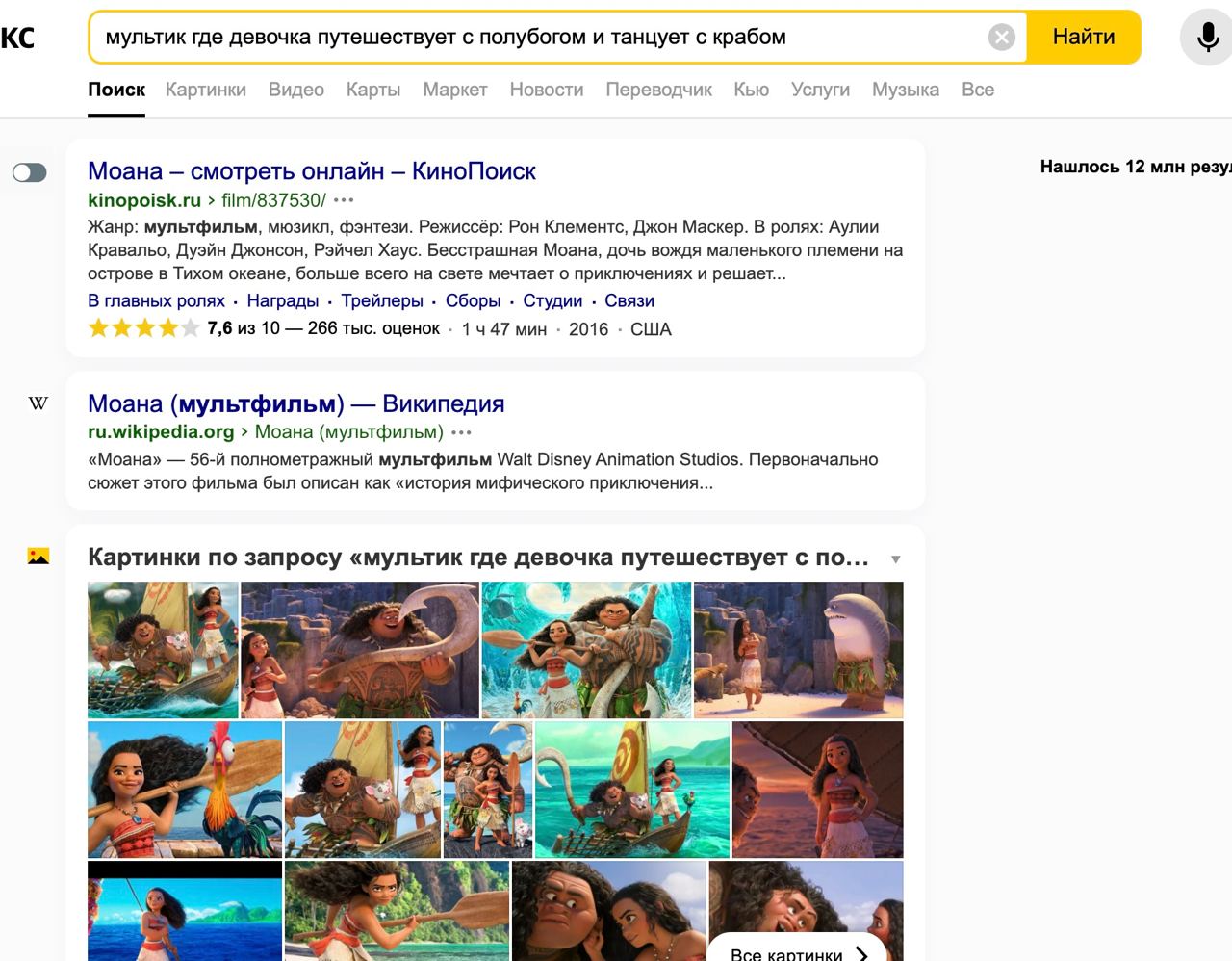Screen dimensions: 1232x961
Task: Open the Картинки tab
Action: 206,90
